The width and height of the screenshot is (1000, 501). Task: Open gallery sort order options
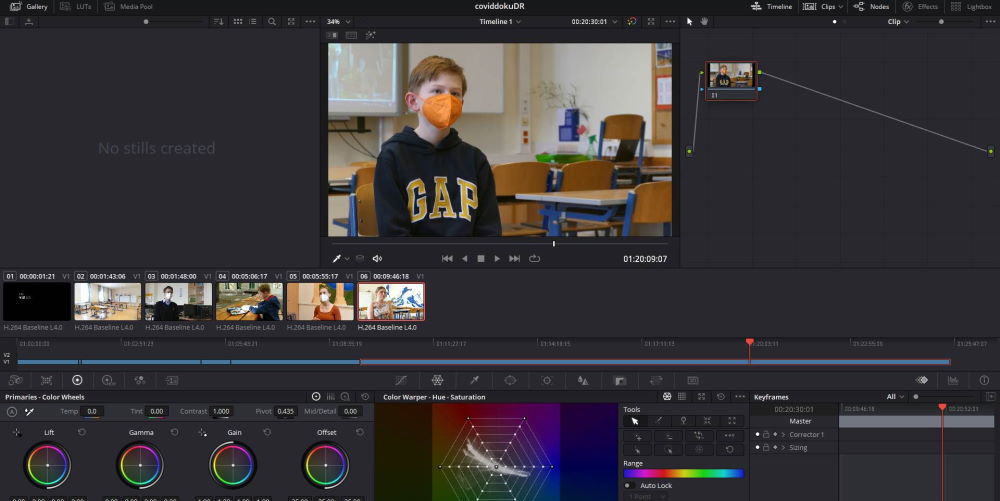(219, 22)
